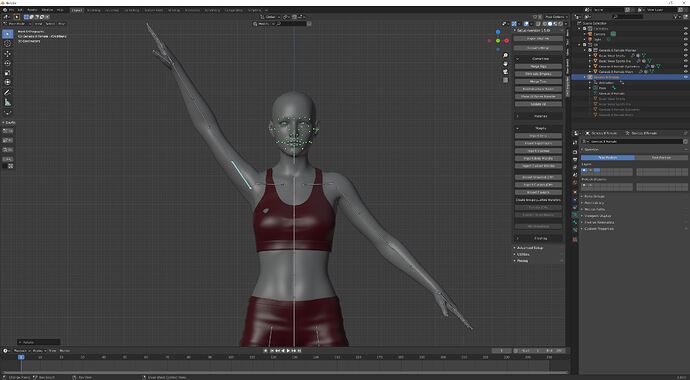The width and height of the screenshot is (690, 380).
Task: Toggle visibility of Camera in outliner
Action: pyautogui.click(x=686, y=34)
